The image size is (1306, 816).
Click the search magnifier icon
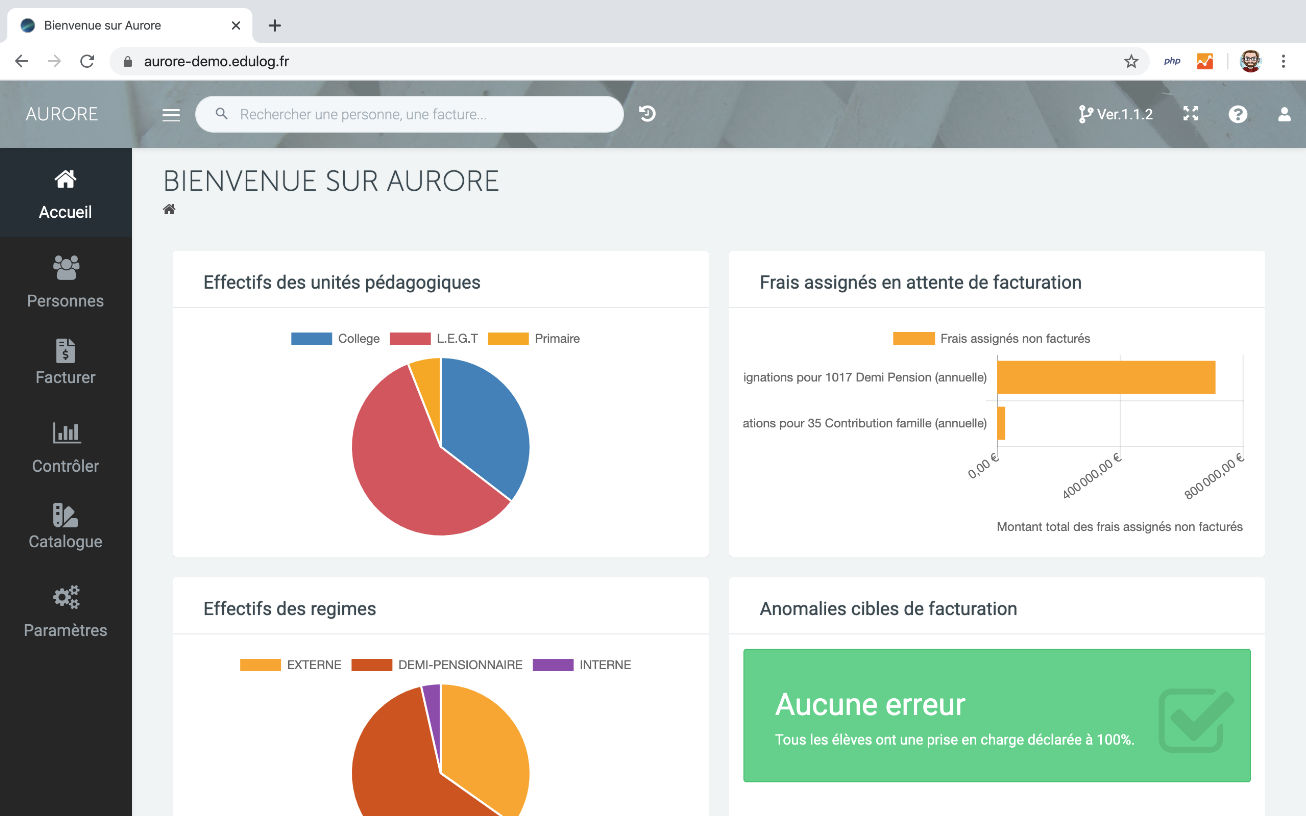(x=221, y=115)
